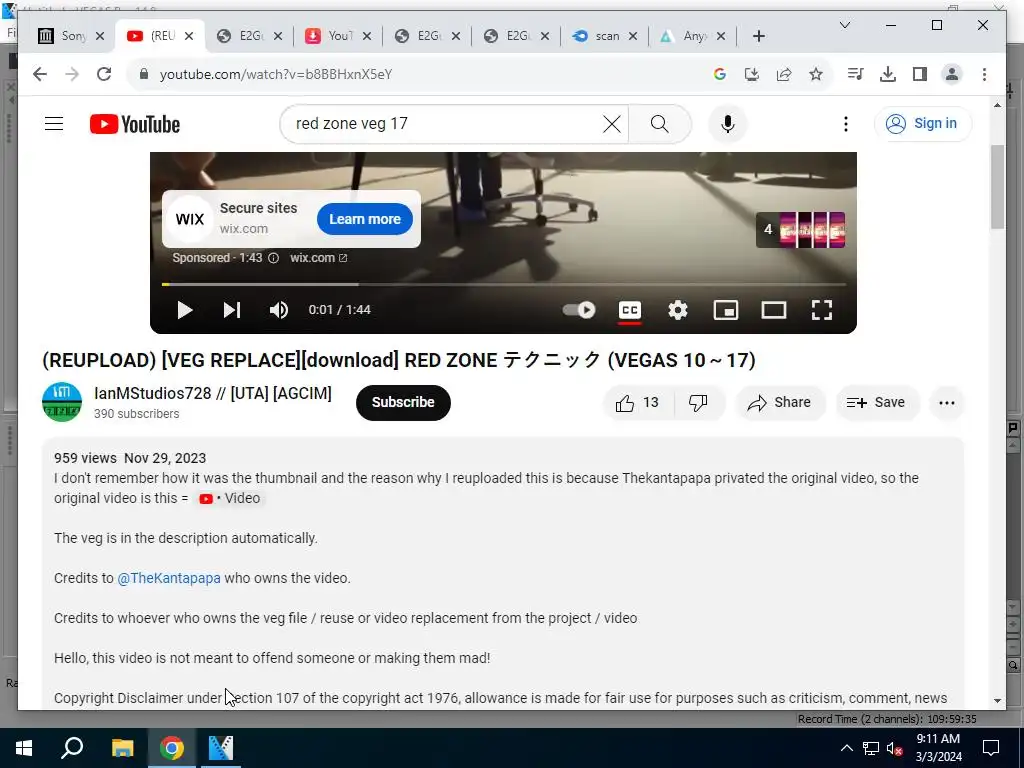
Task: Seek on the video progress bar
Action: pyautogui.click(x=504, y=285)
